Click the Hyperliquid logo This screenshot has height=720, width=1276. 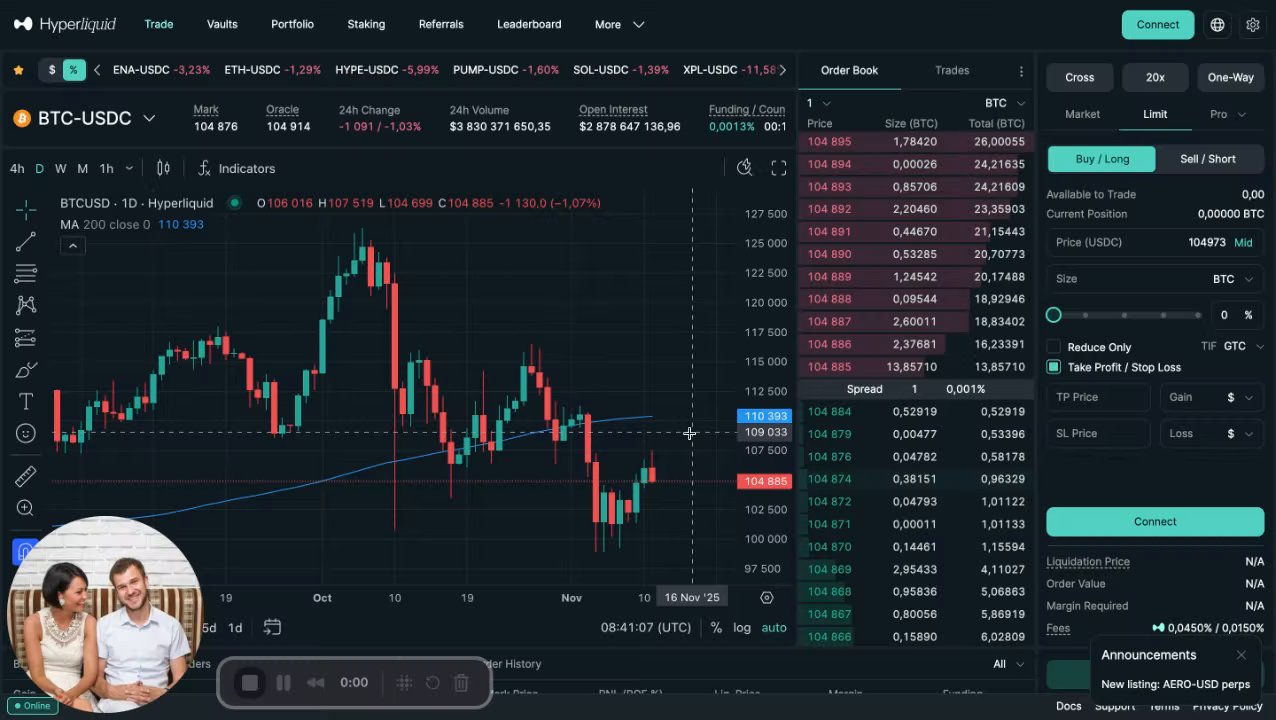(65, 24)
